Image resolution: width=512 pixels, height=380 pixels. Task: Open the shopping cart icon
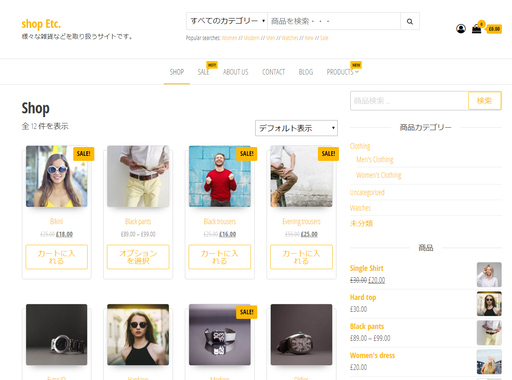click(477, 29)
